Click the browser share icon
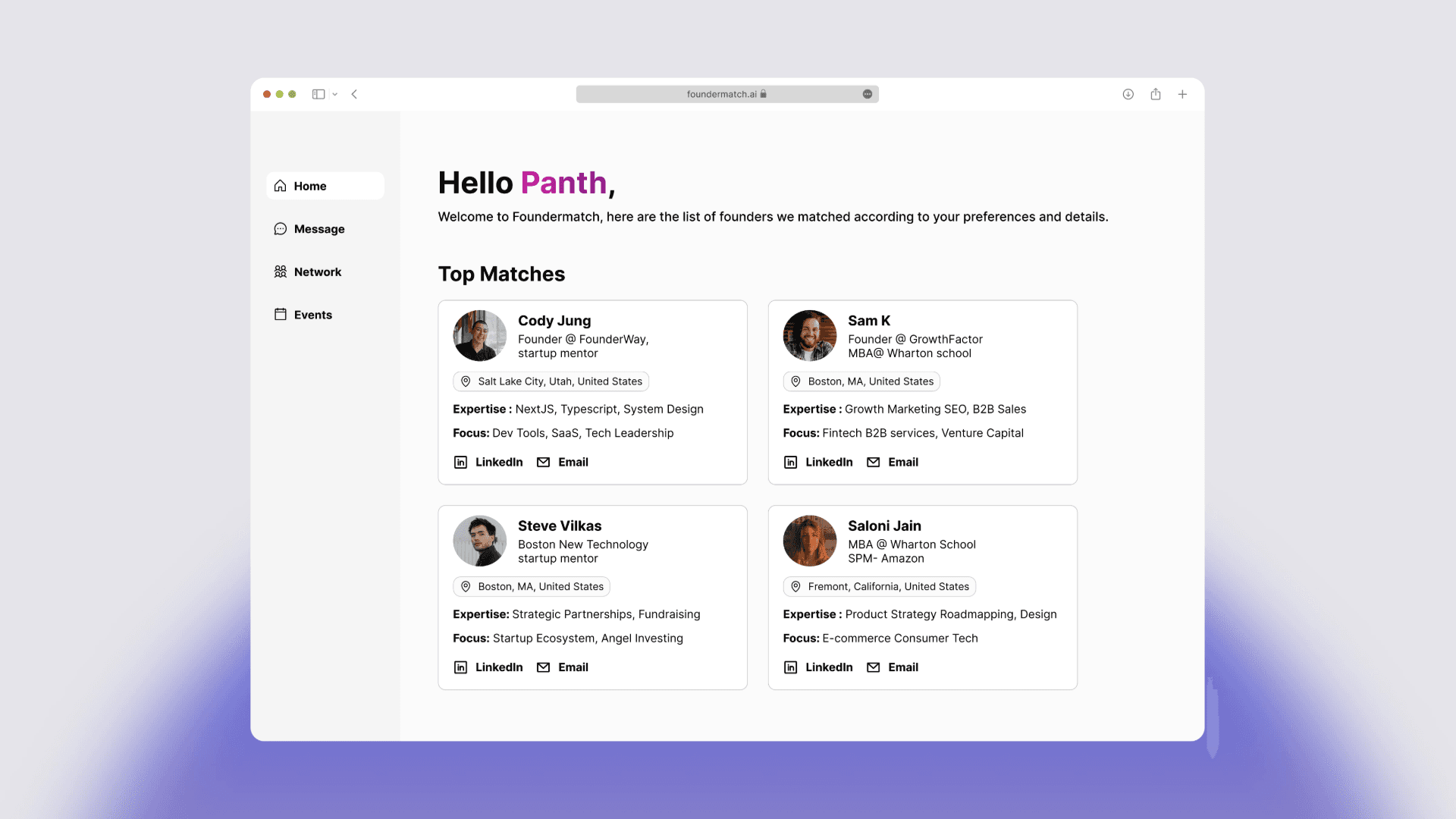1456x819 pixels. point(1156,94)
